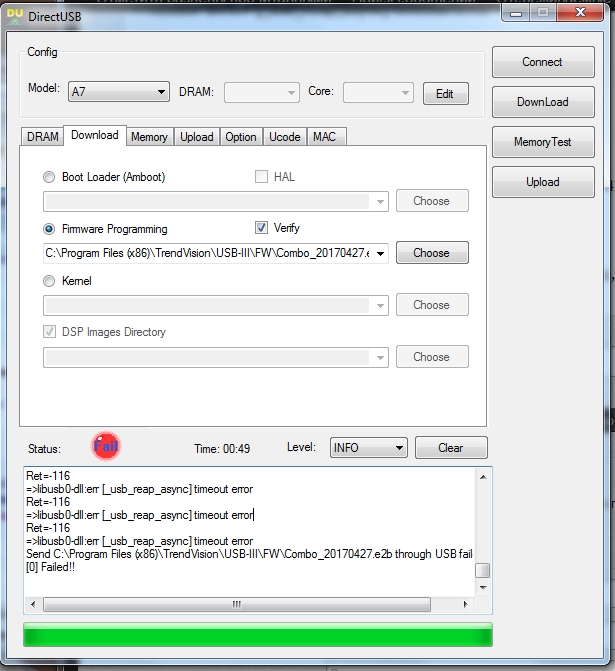The image size is (615, 671).
Task: Click the DownLoad button
Action: click(542, 102)
